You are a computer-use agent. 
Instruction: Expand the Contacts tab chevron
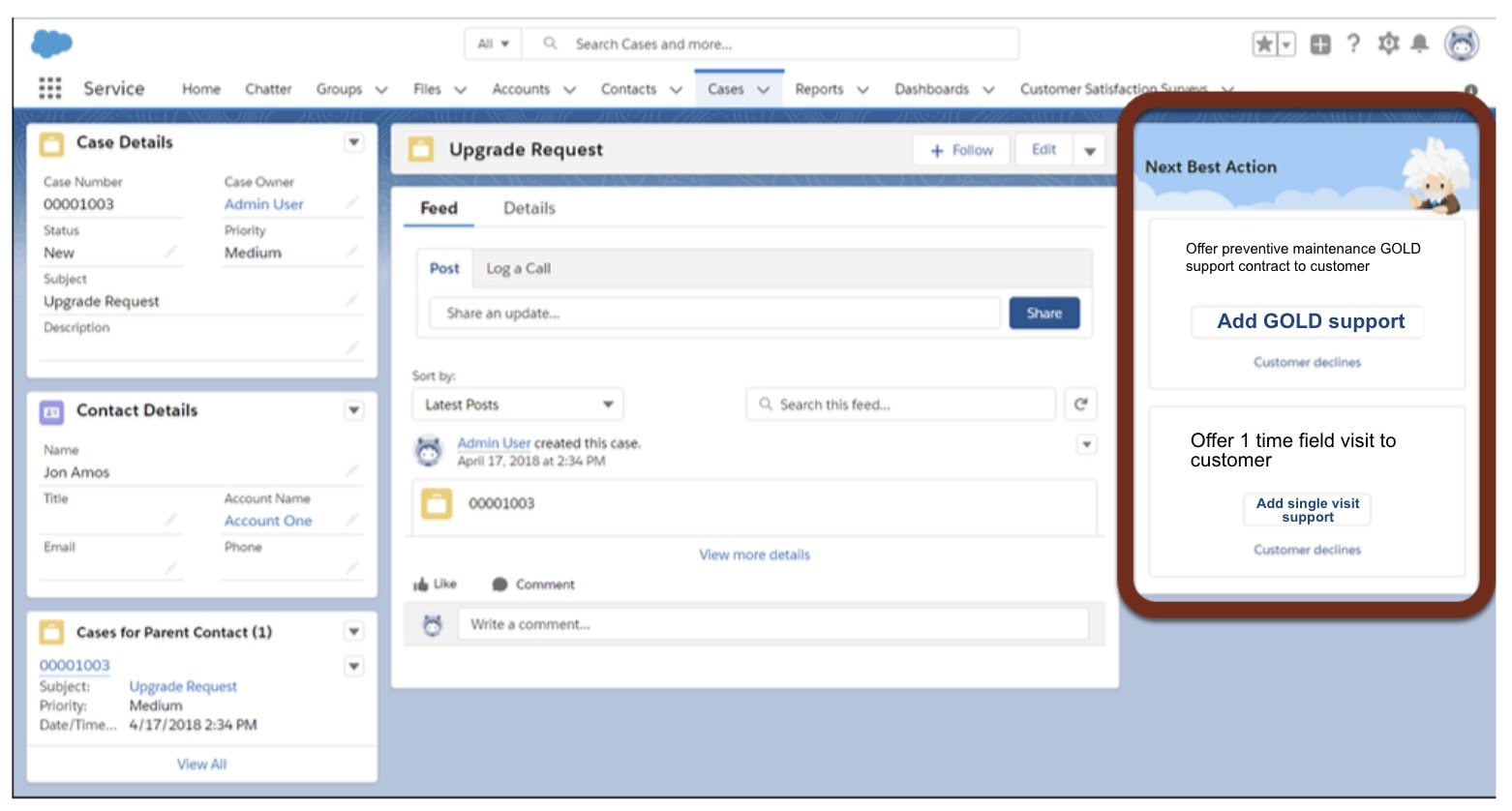point(677,89)
